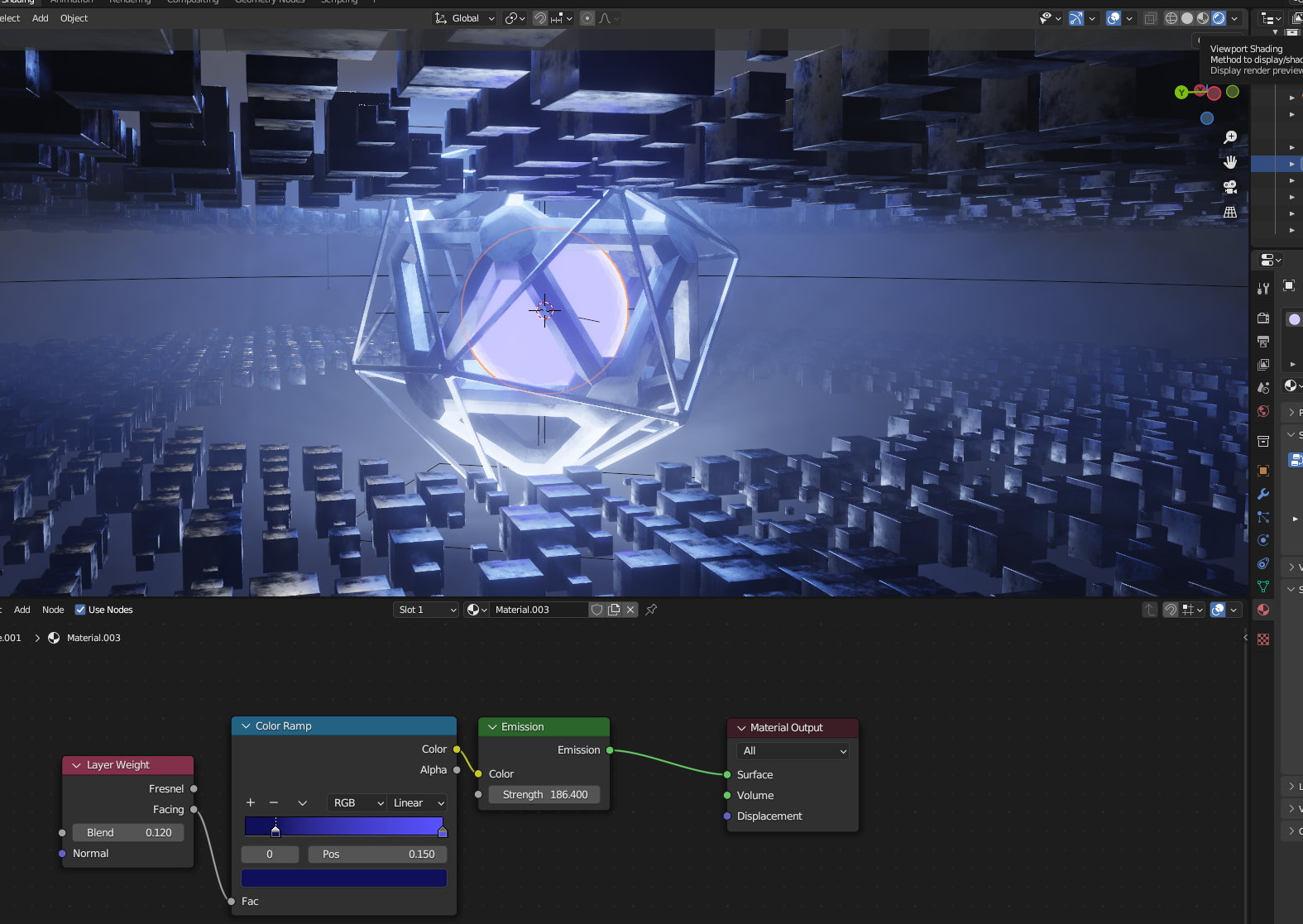Go to parent node tree arrow

1150,610
